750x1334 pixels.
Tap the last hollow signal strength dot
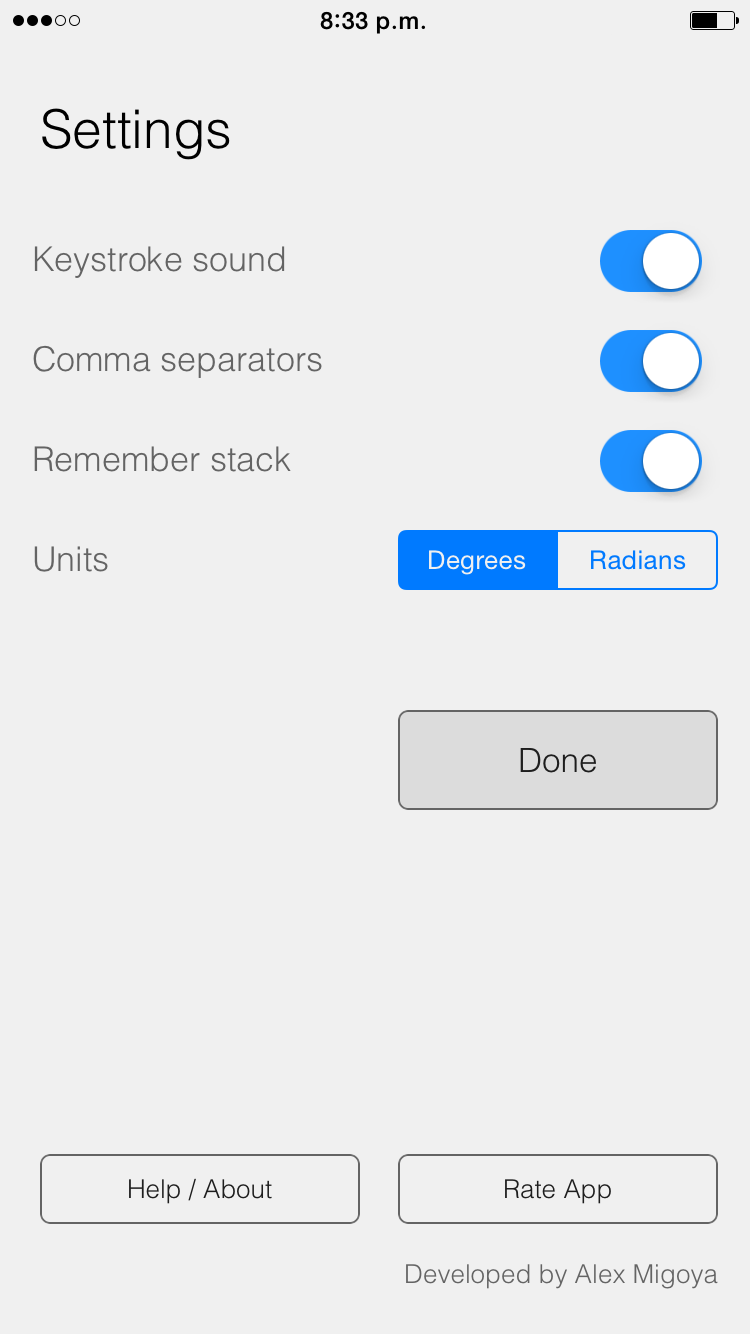point(74,21)
